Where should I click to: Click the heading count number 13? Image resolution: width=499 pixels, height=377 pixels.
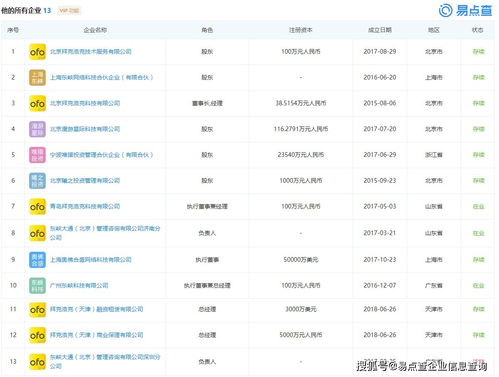pos(47,10)
